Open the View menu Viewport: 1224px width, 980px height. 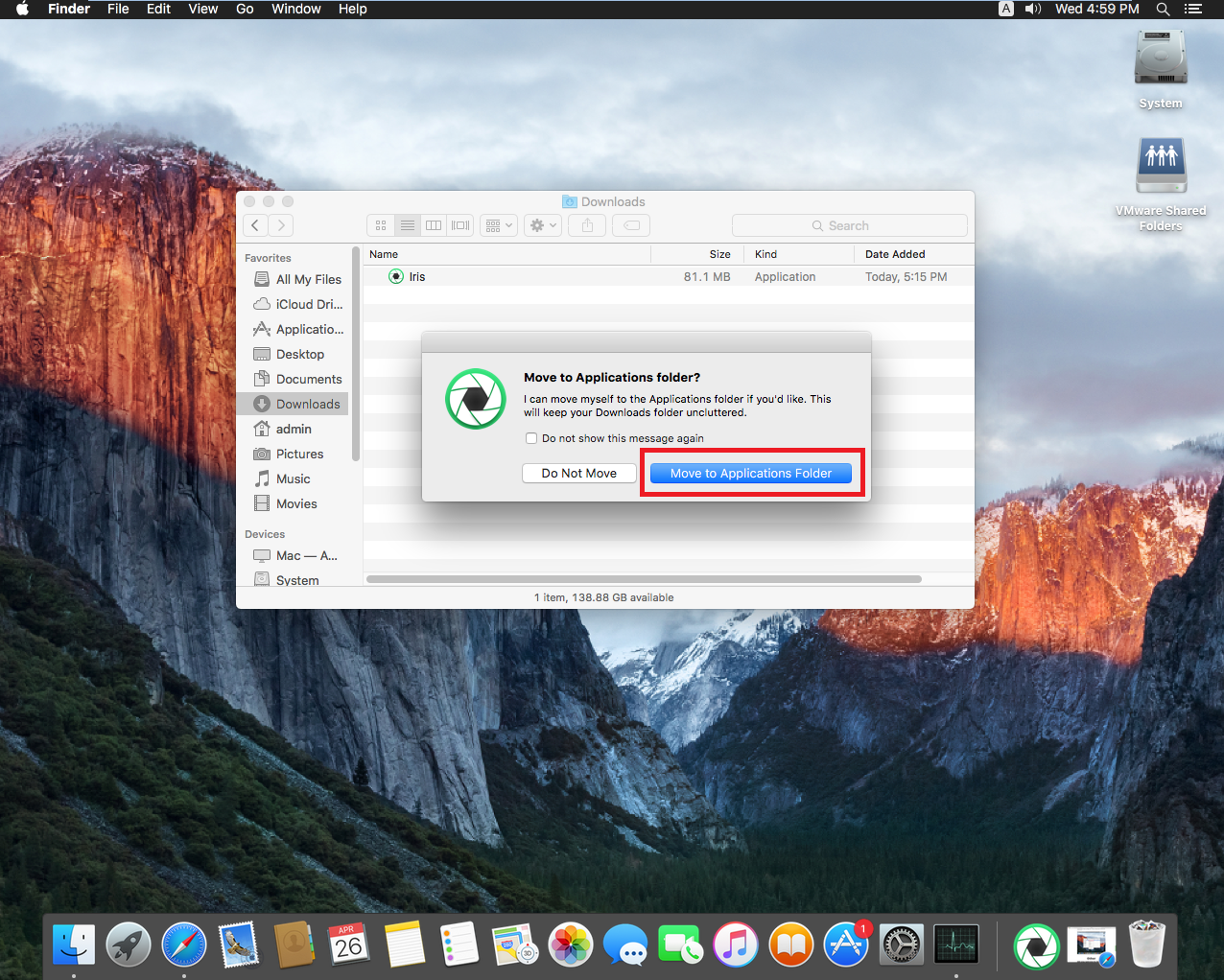click(203, 9)
